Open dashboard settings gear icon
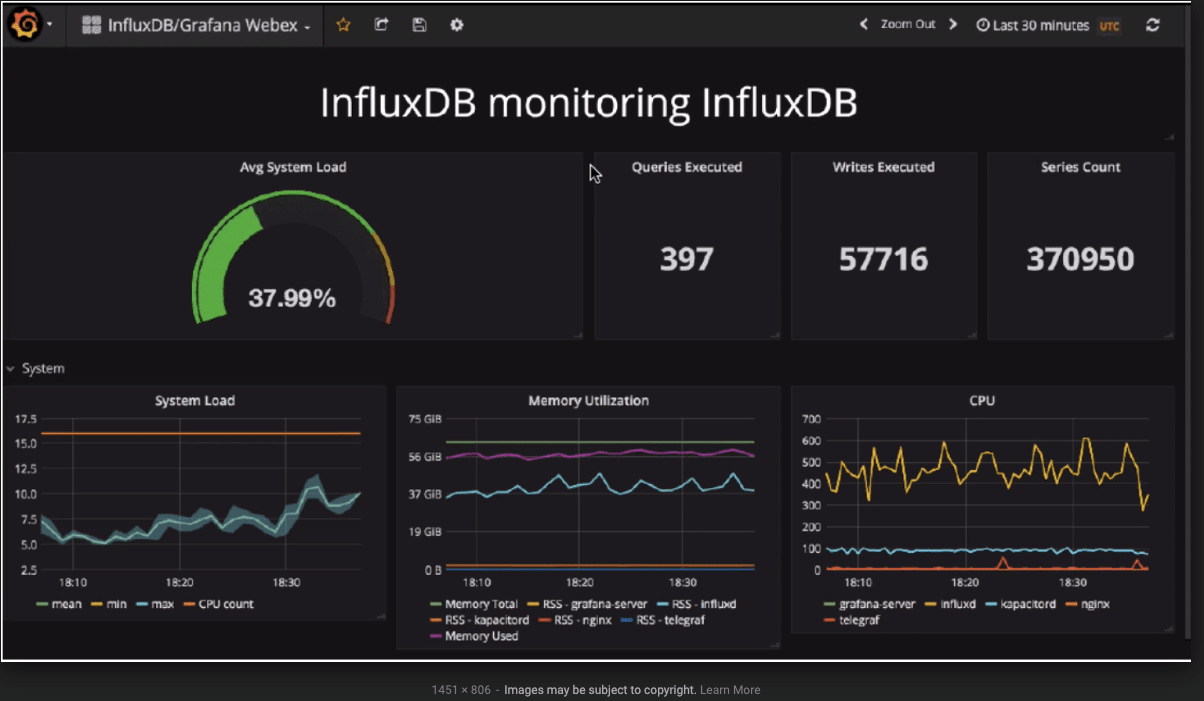The height and width of the screenshot is (701, 1204). (456, 25)
